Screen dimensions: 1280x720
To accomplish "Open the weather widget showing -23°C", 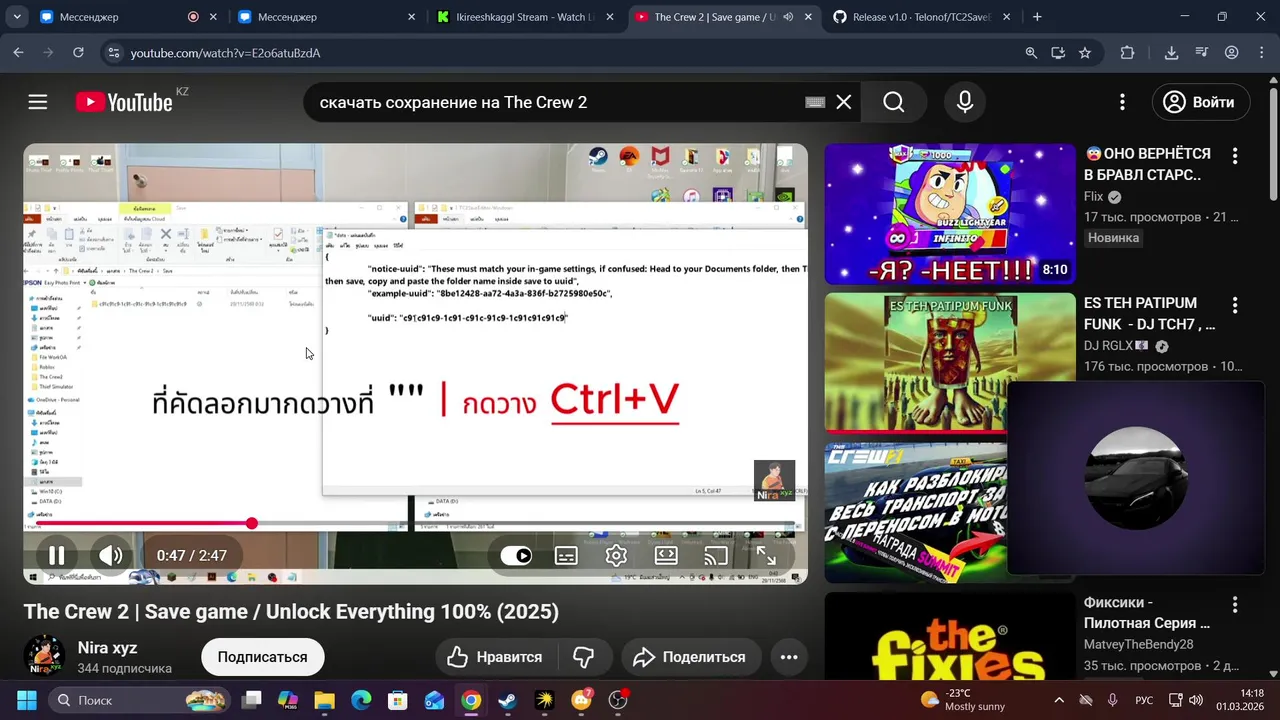I will tap(962, 700).
